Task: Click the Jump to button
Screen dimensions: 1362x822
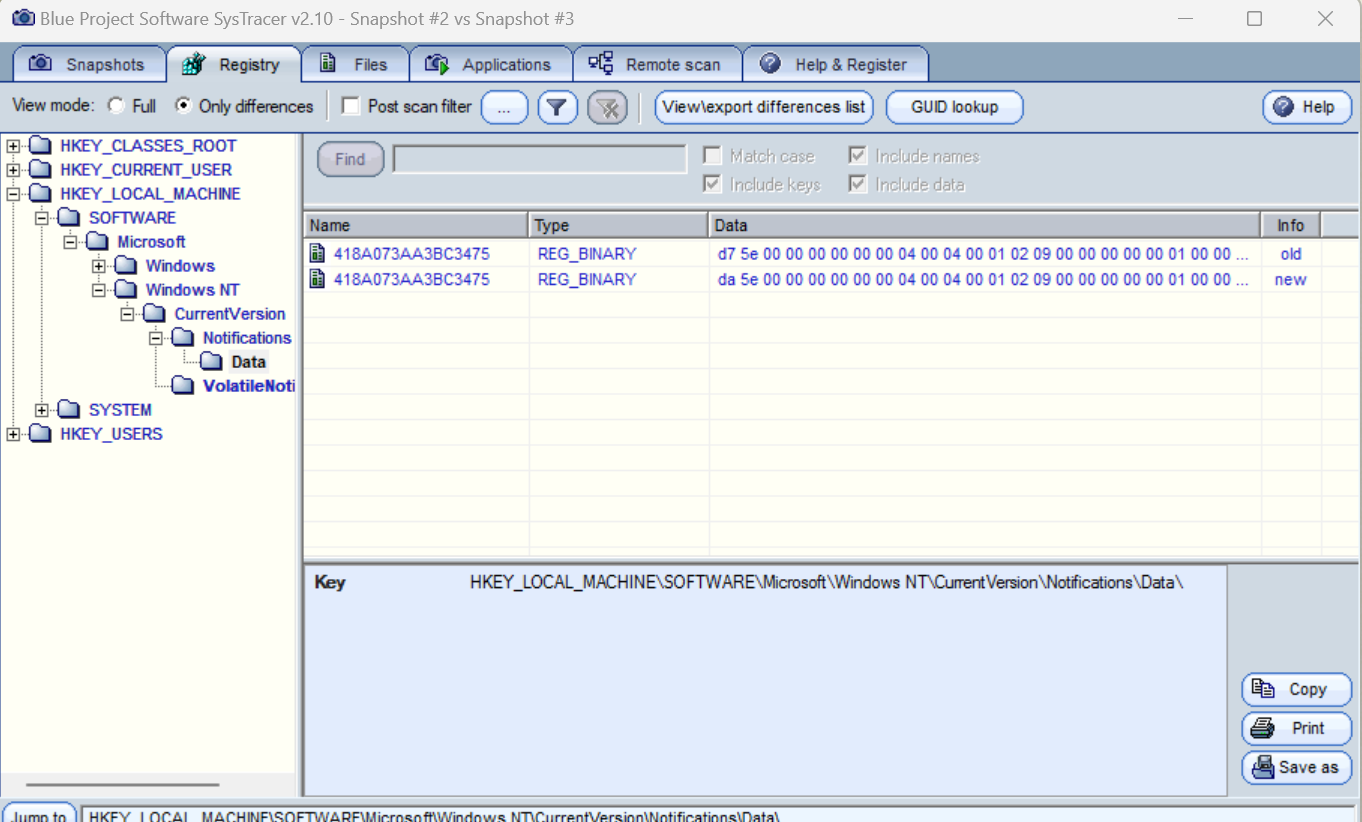Action: pyautogui.click(x=39, y=813)
